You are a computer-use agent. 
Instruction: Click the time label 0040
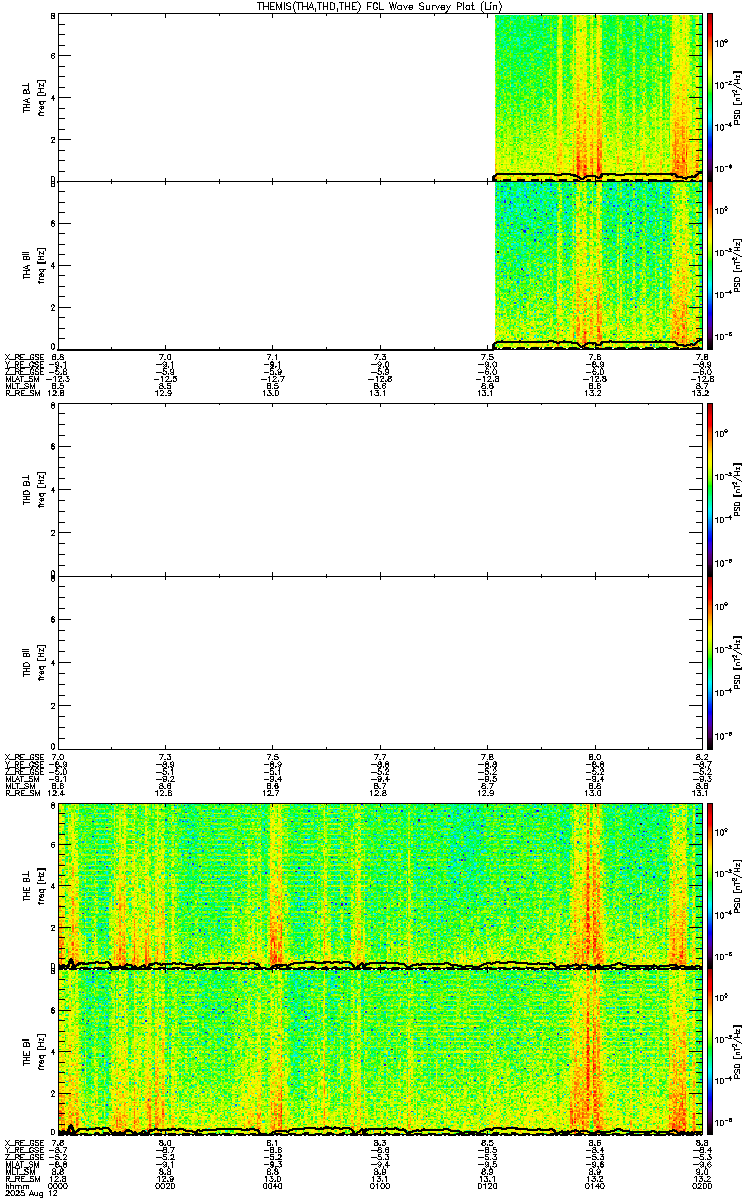point(272,1186)
